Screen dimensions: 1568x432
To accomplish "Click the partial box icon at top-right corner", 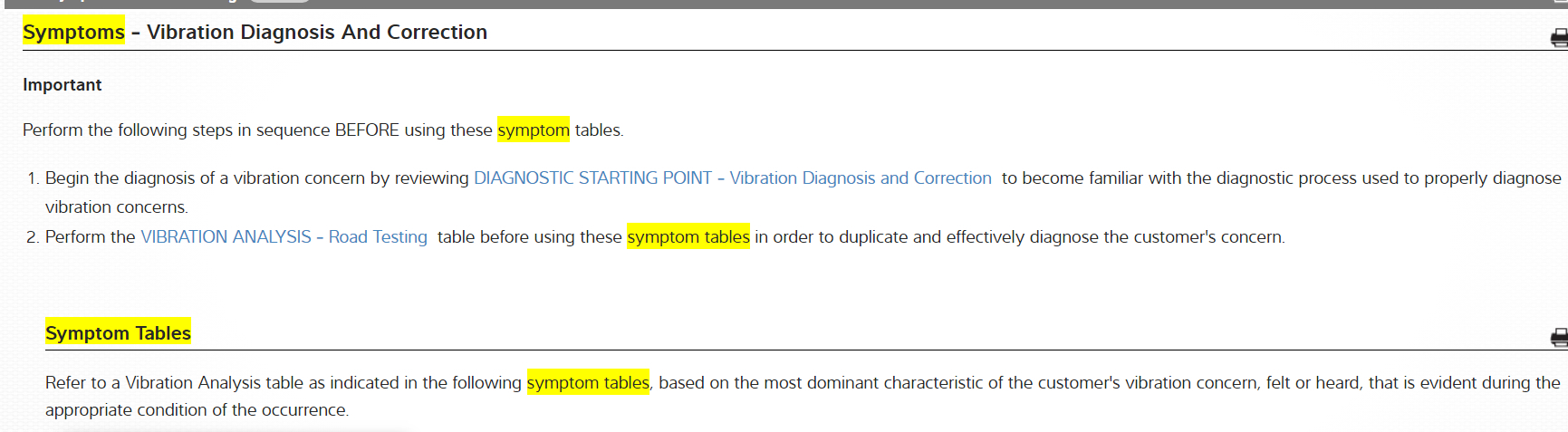I will coord(1560,3).
